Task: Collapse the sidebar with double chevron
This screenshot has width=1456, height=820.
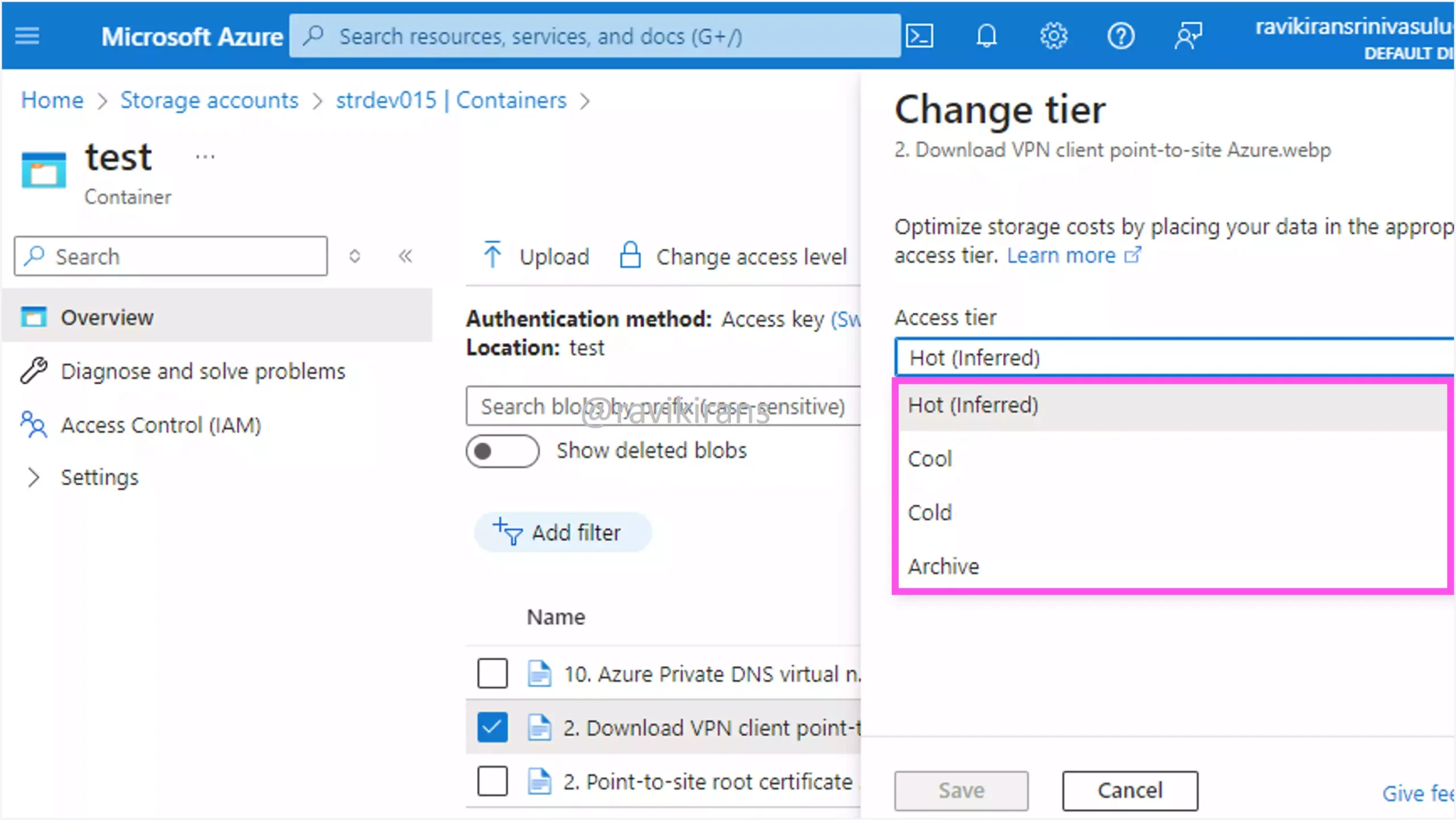Action: tap(405, 256)
